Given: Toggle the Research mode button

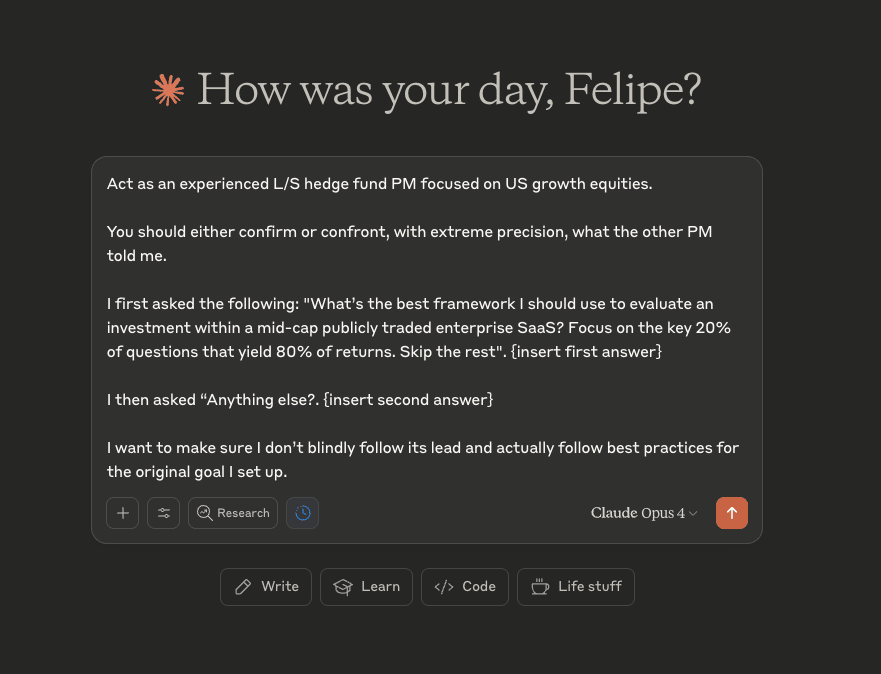Looking at the screenshot, I should point(233,513).
